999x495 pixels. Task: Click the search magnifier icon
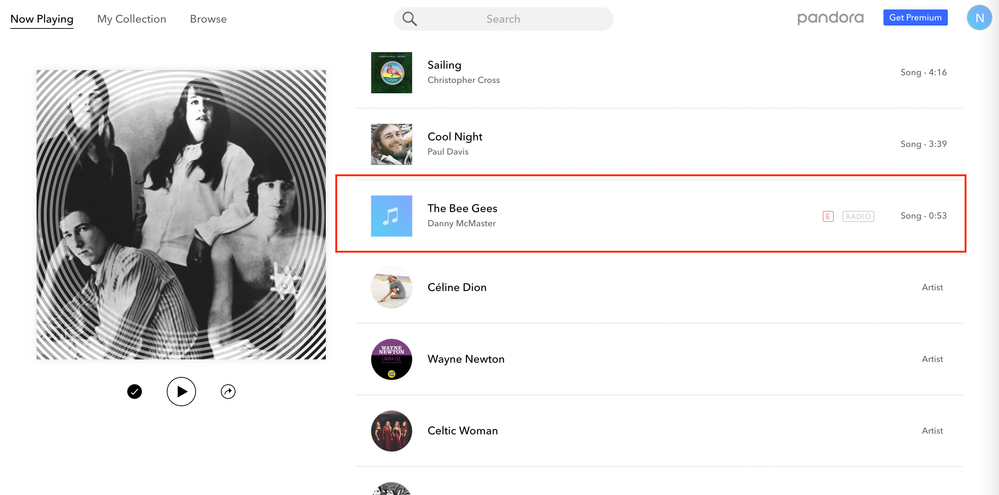click(410, 19)
